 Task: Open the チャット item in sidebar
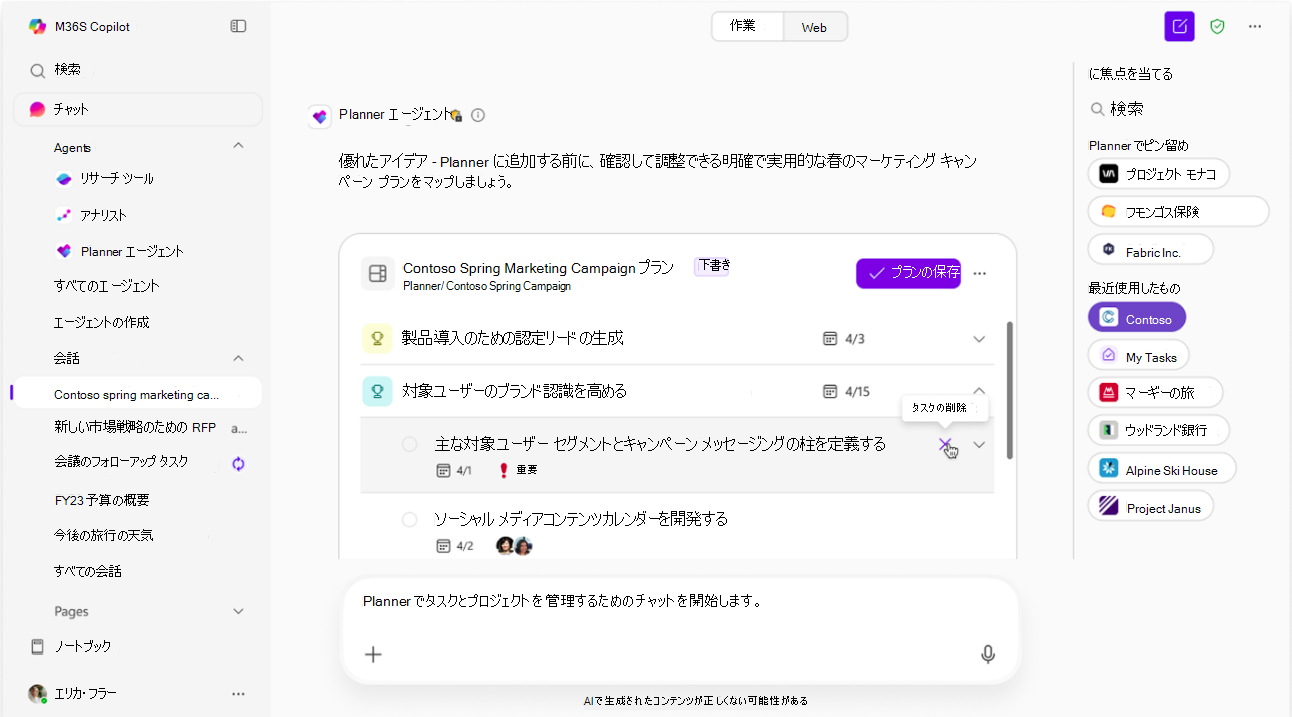click(138, 109)
